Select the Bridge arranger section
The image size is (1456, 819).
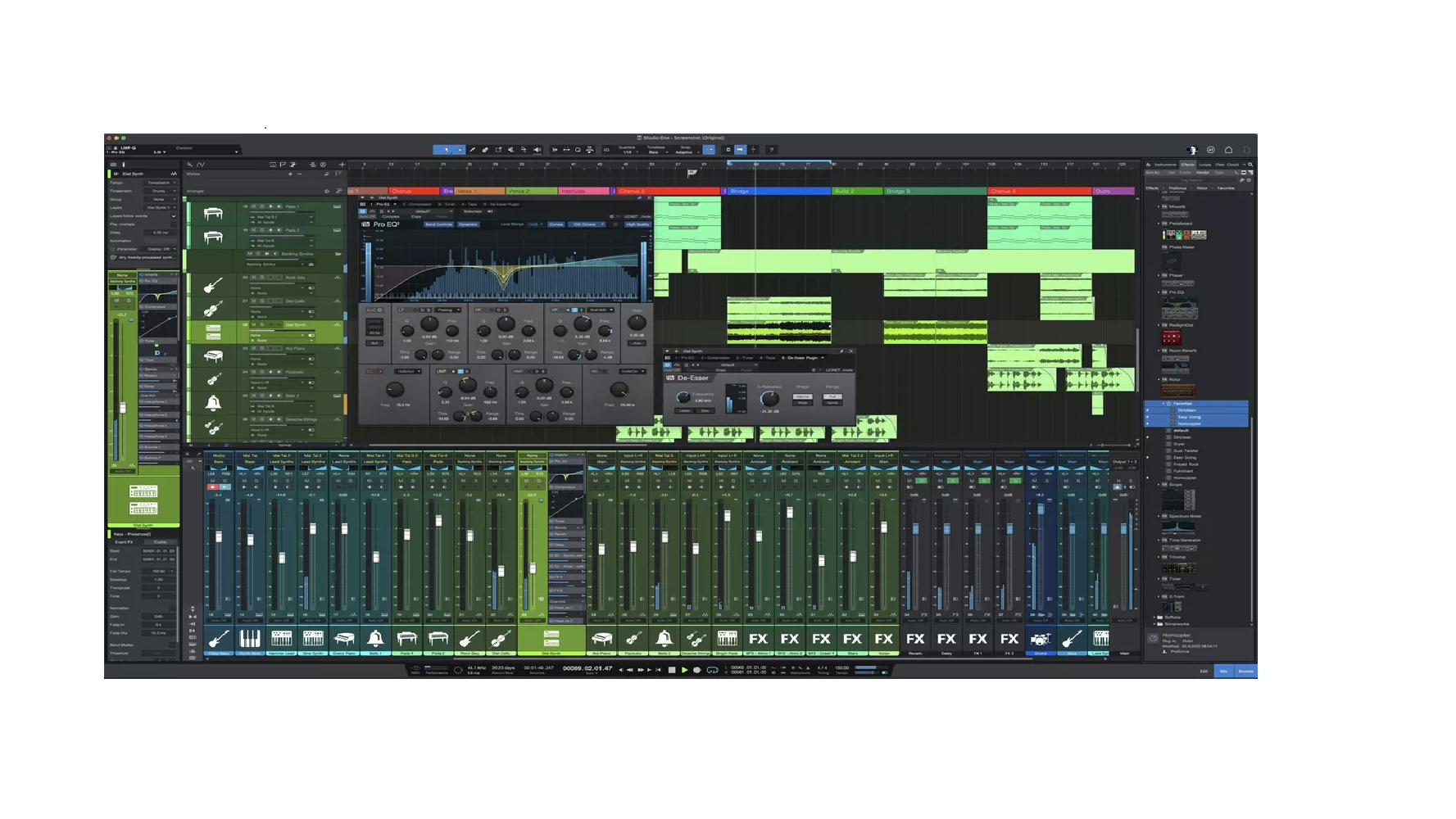click(x=779, y=191)
